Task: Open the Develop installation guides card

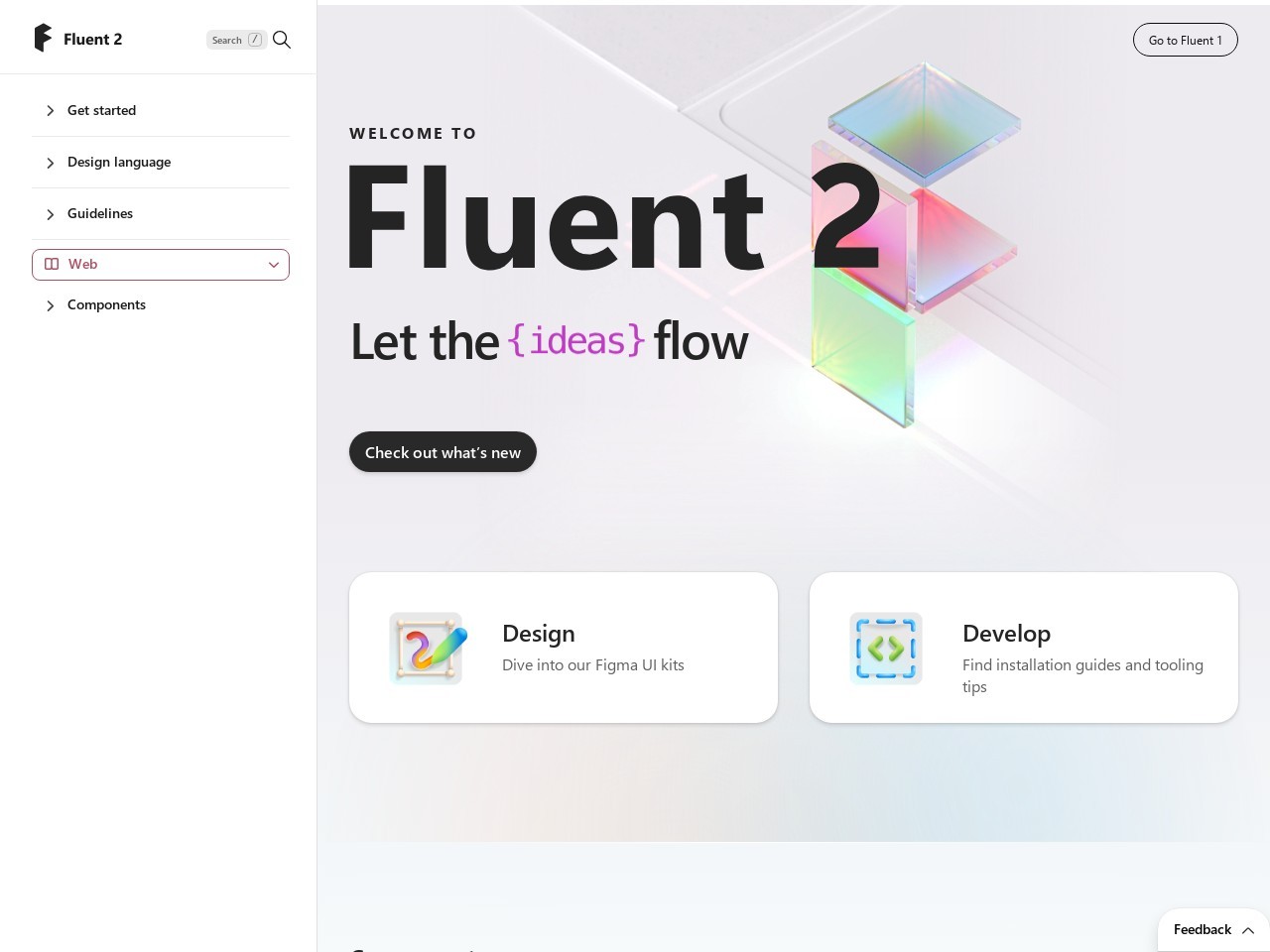Action: coord(1024,648)
